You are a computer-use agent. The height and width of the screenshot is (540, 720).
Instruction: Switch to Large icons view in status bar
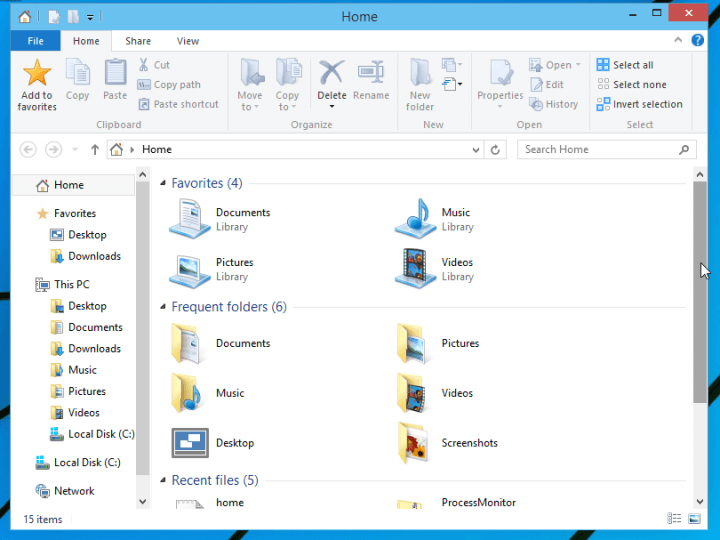click(x=694, y=519)
